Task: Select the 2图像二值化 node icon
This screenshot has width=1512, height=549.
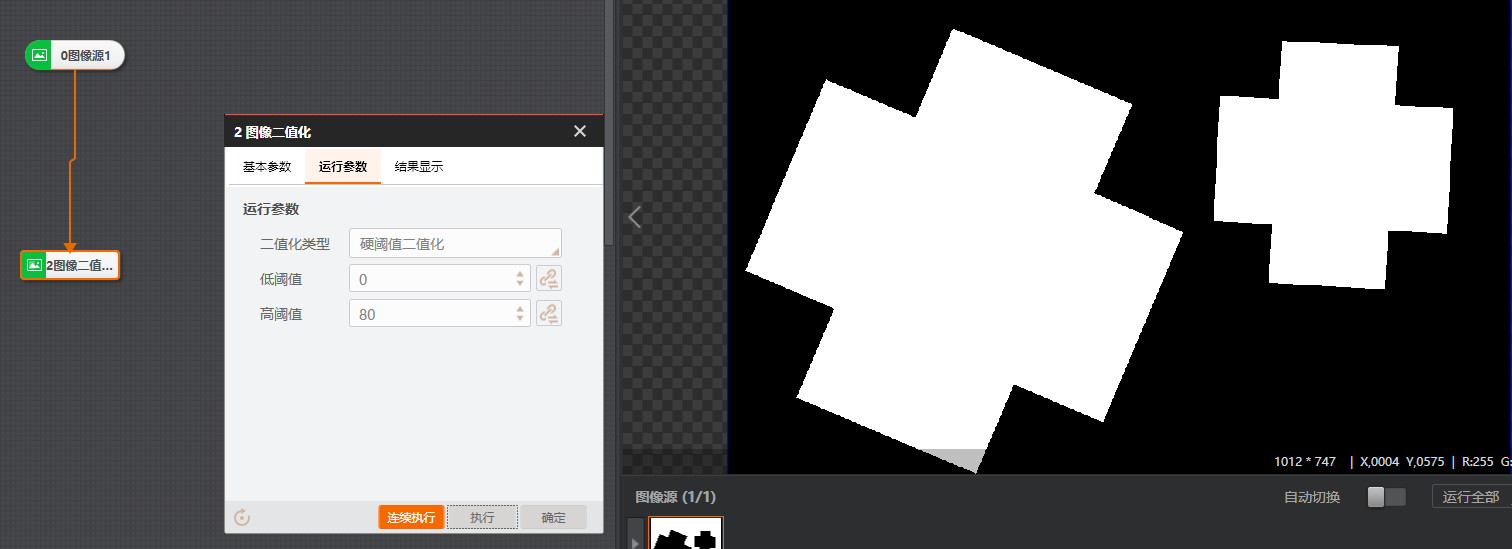Action: tap(34, 265)
